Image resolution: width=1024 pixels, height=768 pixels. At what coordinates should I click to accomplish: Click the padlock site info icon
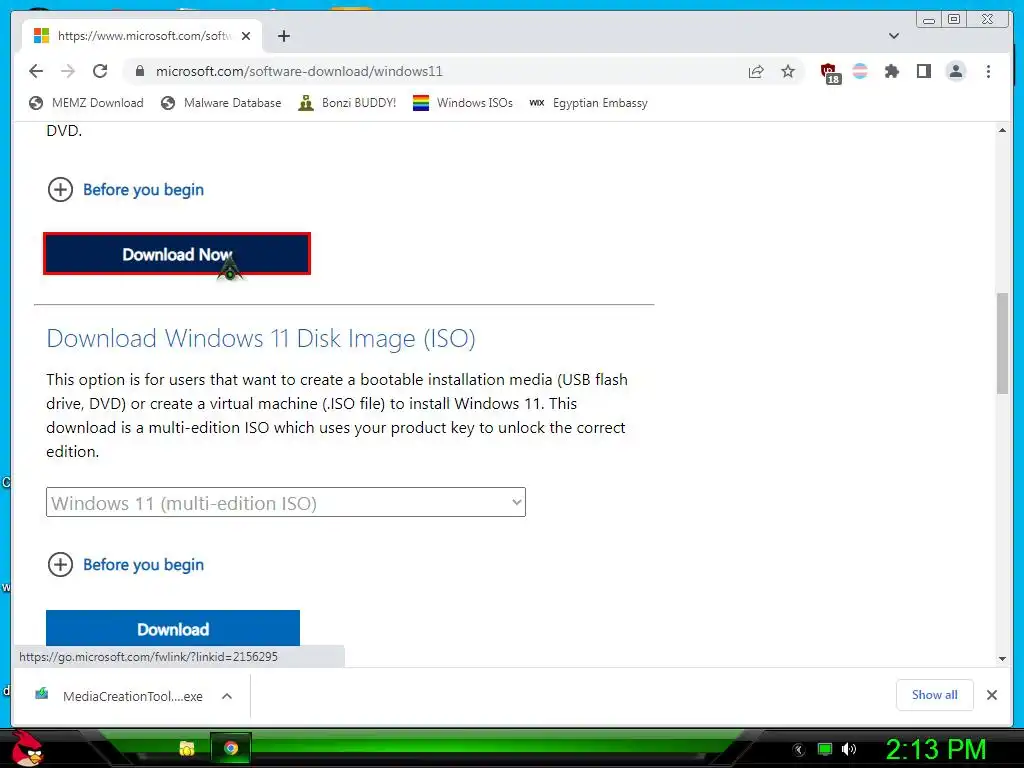[139, 71]
